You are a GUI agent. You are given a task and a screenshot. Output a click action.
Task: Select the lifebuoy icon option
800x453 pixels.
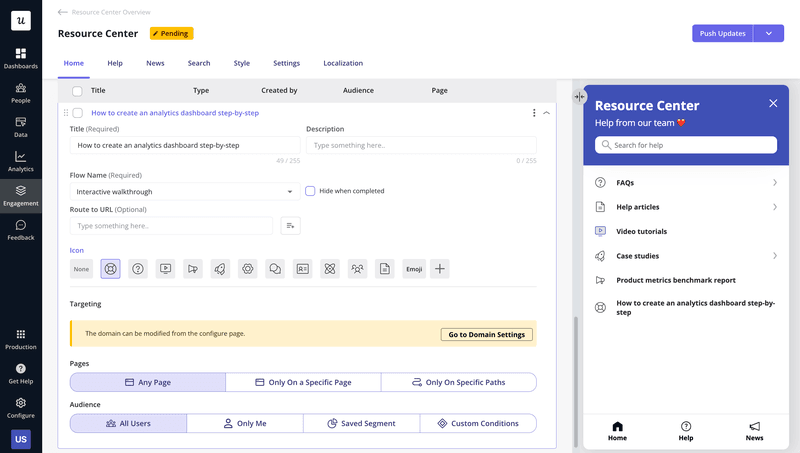click(x=110, y=269)
